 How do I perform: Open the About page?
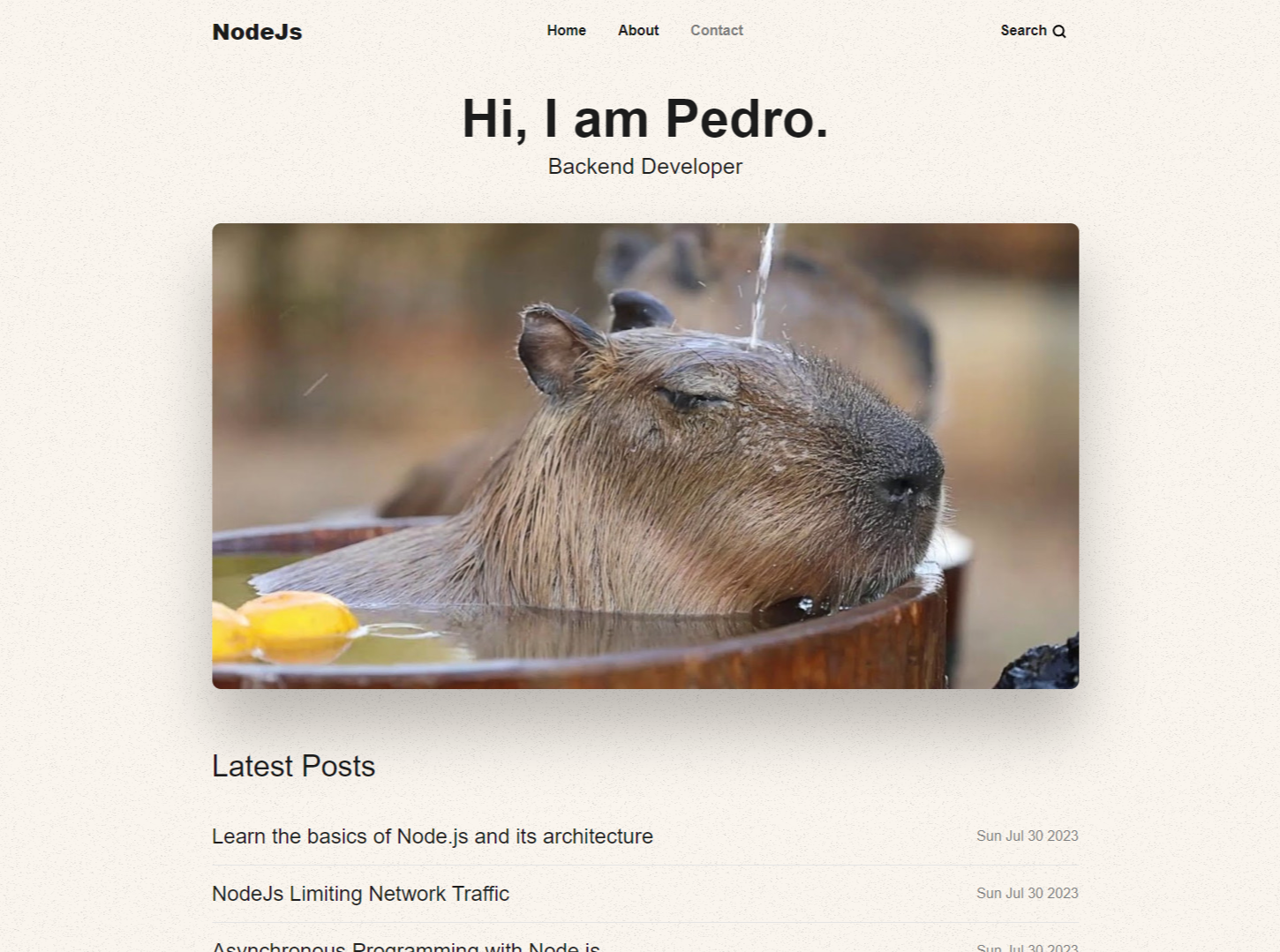[x=637, y=30]
